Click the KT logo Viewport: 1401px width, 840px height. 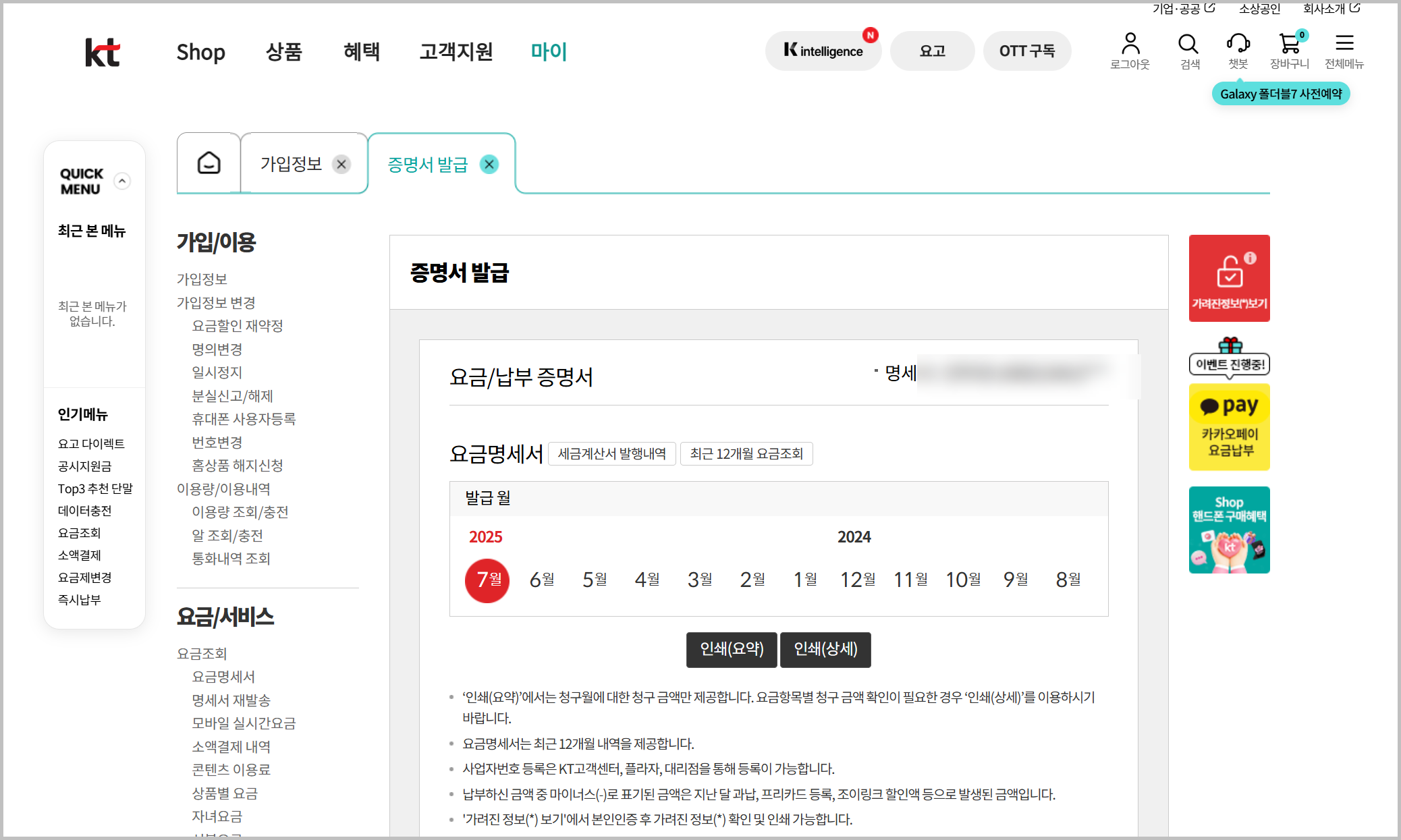point(103,52)
